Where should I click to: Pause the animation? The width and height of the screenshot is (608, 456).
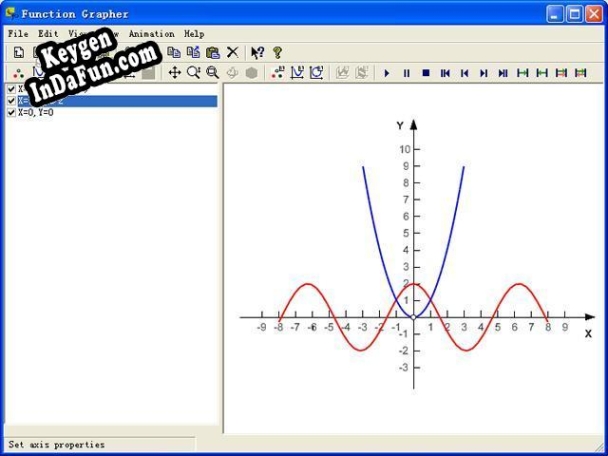pos(406,73)
